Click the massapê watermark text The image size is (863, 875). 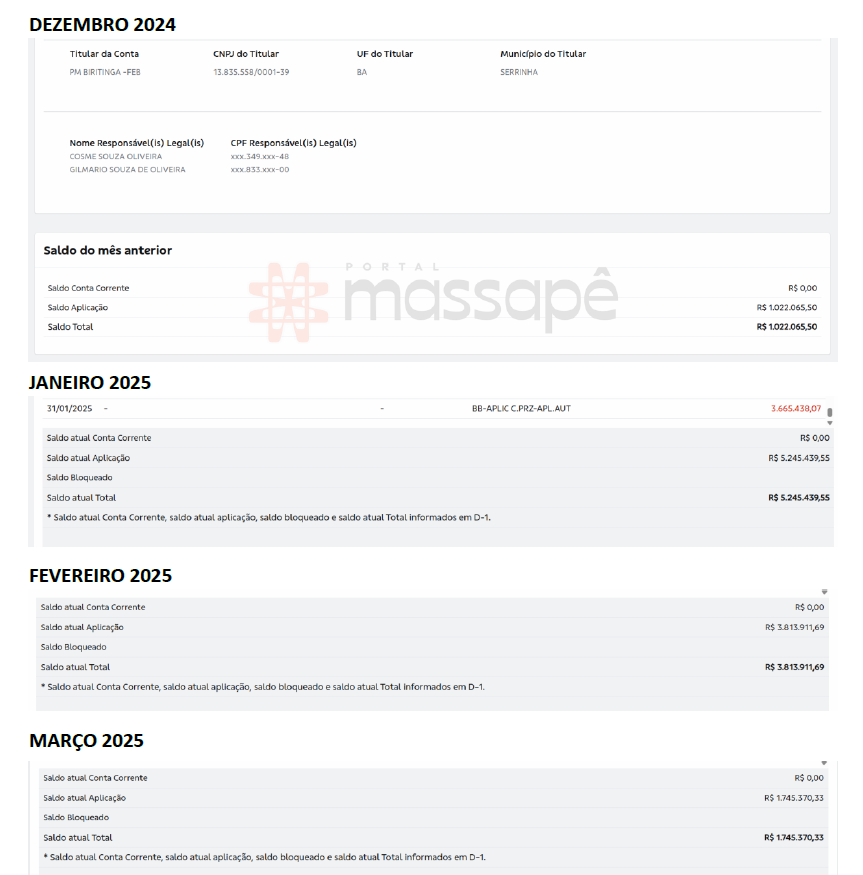pos(478,299)
